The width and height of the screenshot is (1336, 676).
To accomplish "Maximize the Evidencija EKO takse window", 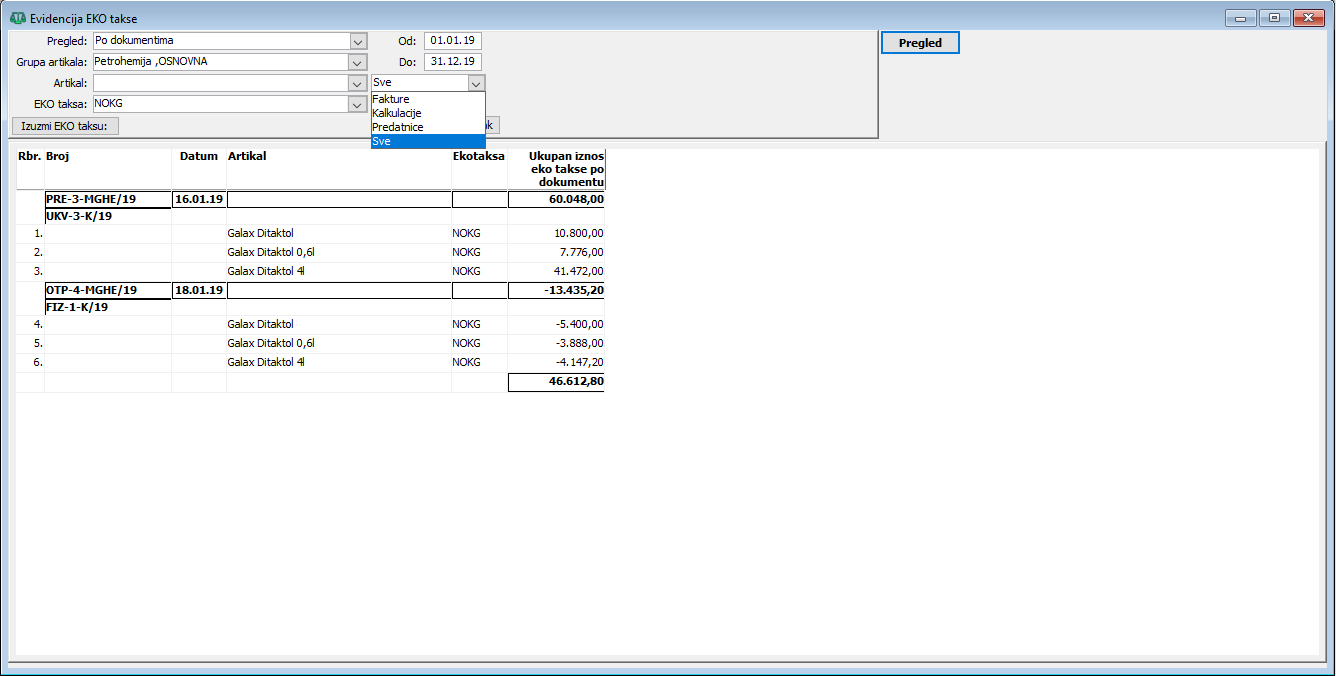I will point(1273,18).
